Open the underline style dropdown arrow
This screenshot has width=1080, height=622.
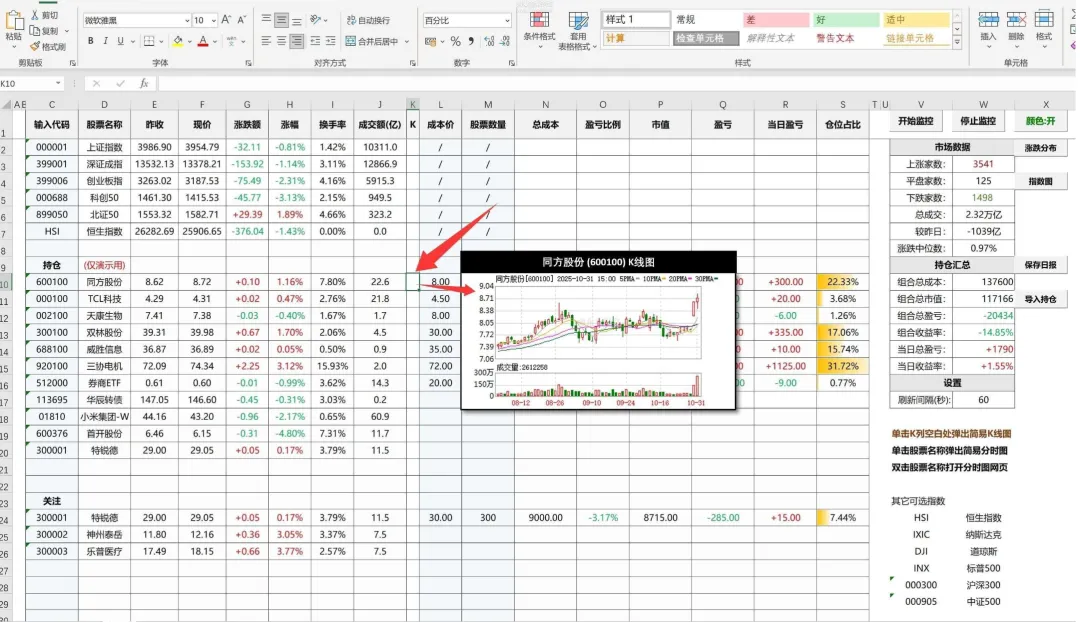pos(132,42)
